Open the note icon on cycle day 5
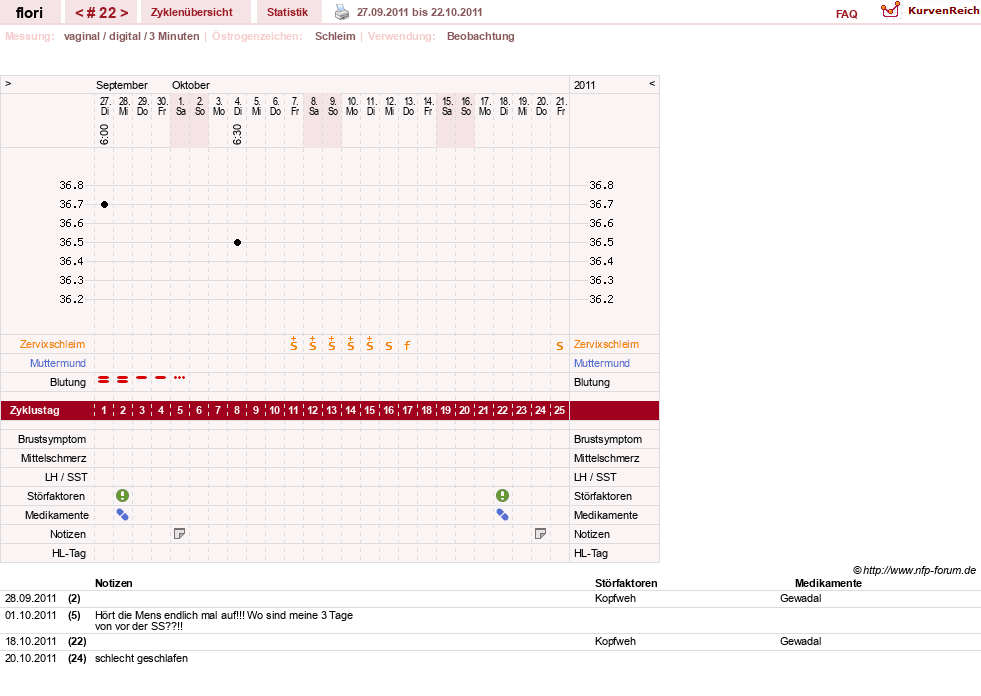This screenshot has width=981, height=696. pyautogui.click(x=180, y=534)
